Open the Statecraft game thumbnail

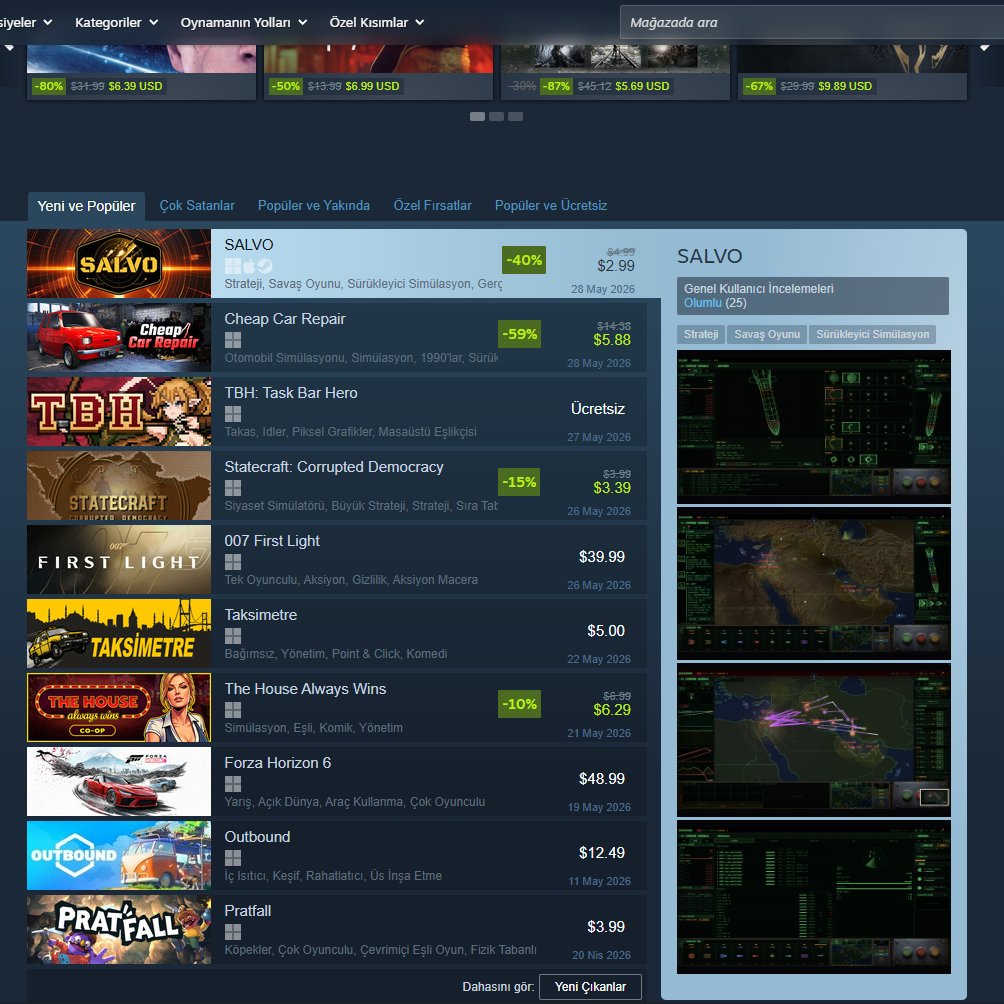point(119,485)
